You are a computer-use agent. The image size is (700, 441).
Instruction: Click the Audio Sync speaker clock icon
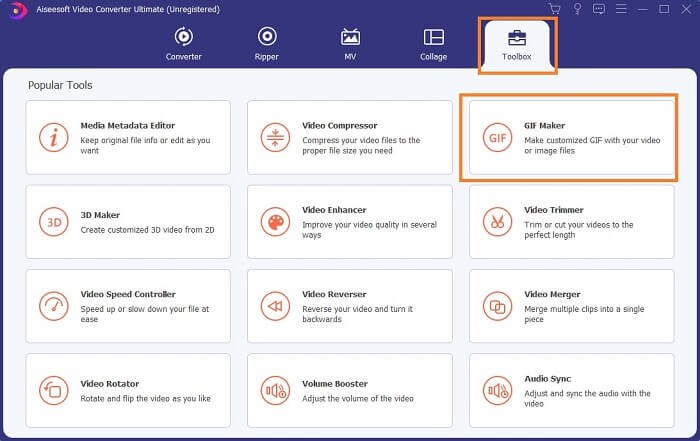[x=497, y=391]
